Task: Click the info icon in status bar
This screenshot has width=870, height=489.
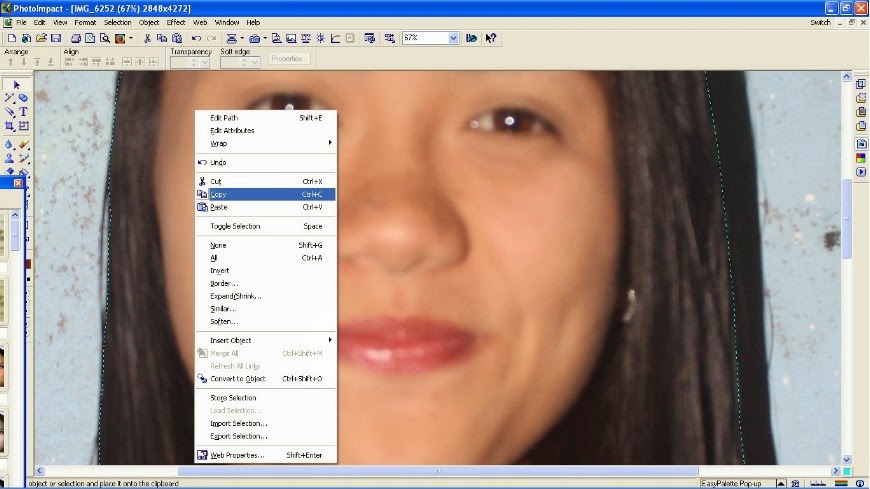Action: (860, 483)
